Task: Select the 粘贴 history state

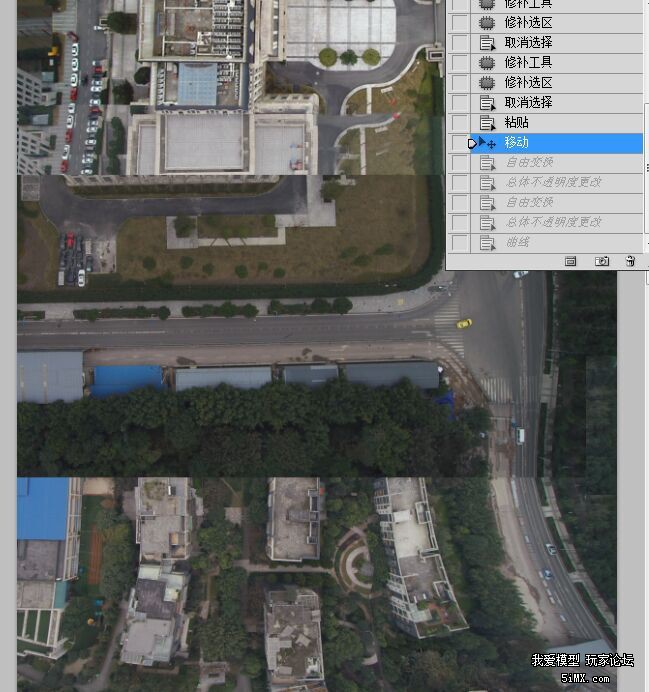Action: pyautogui.click(x=516, y=123)
